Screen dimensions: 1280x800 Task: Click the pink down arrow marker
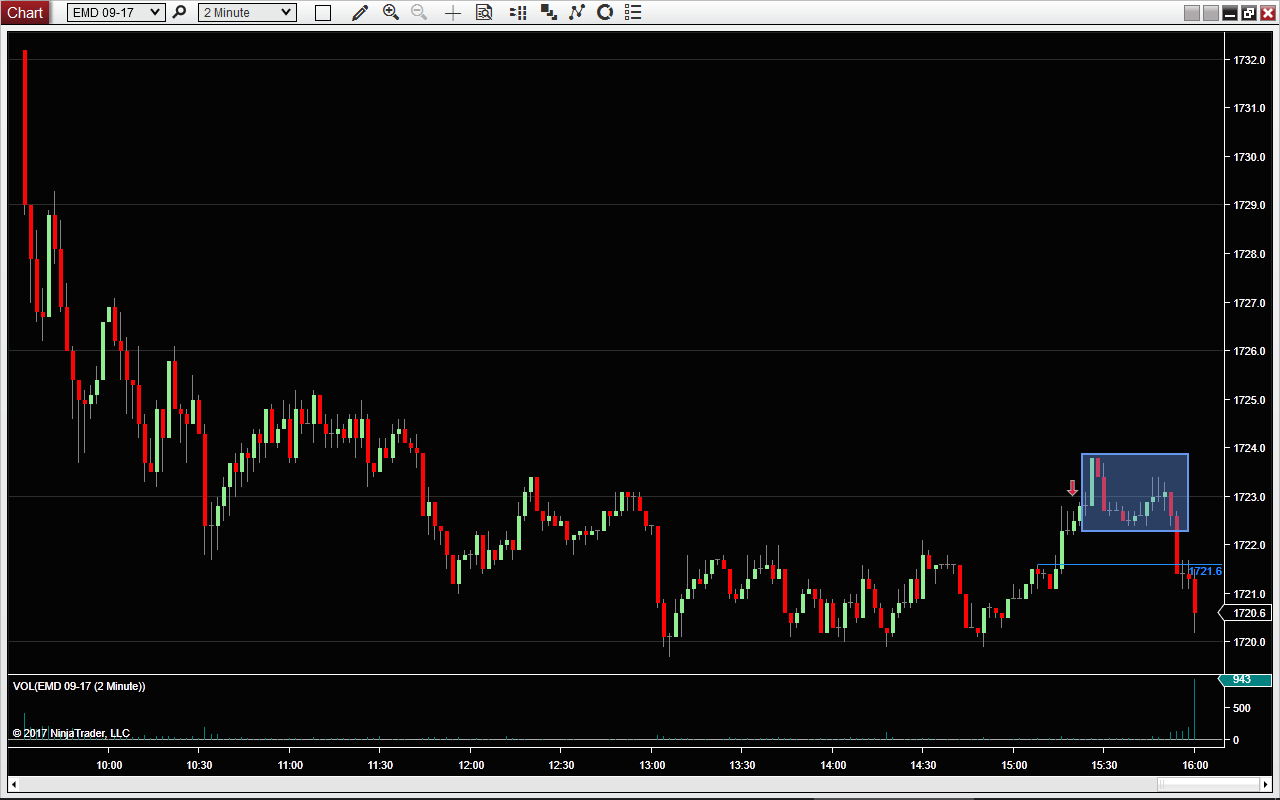1072,488
